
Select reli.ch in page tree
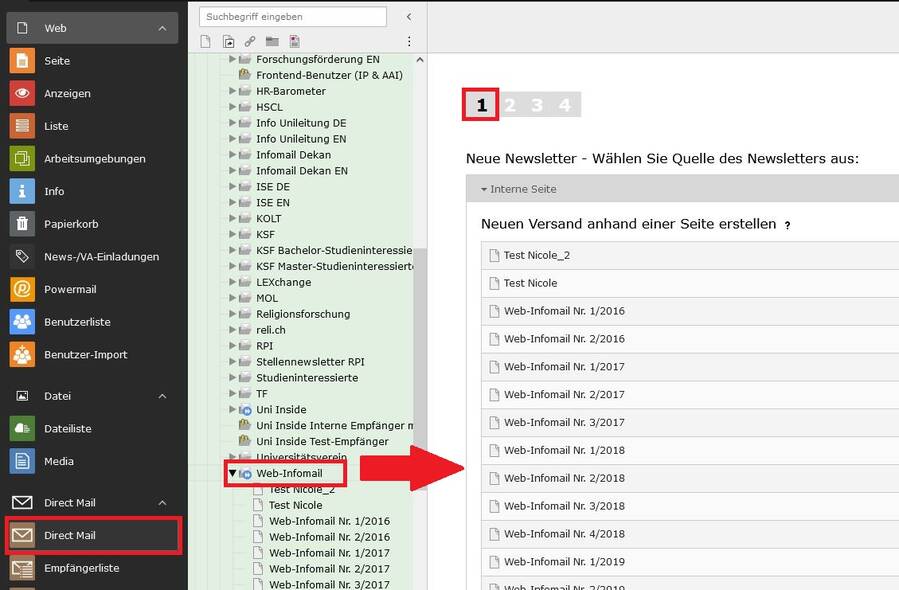click(271, 330)
